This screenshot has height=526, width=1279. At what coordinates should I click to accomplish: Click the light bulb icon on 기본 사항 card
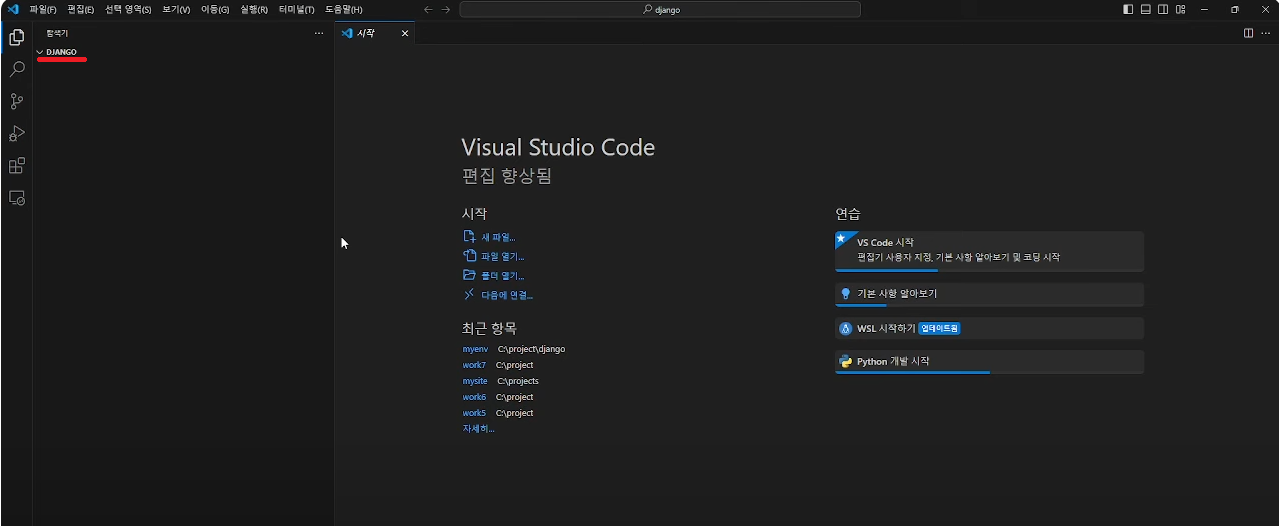pos(845,294)
